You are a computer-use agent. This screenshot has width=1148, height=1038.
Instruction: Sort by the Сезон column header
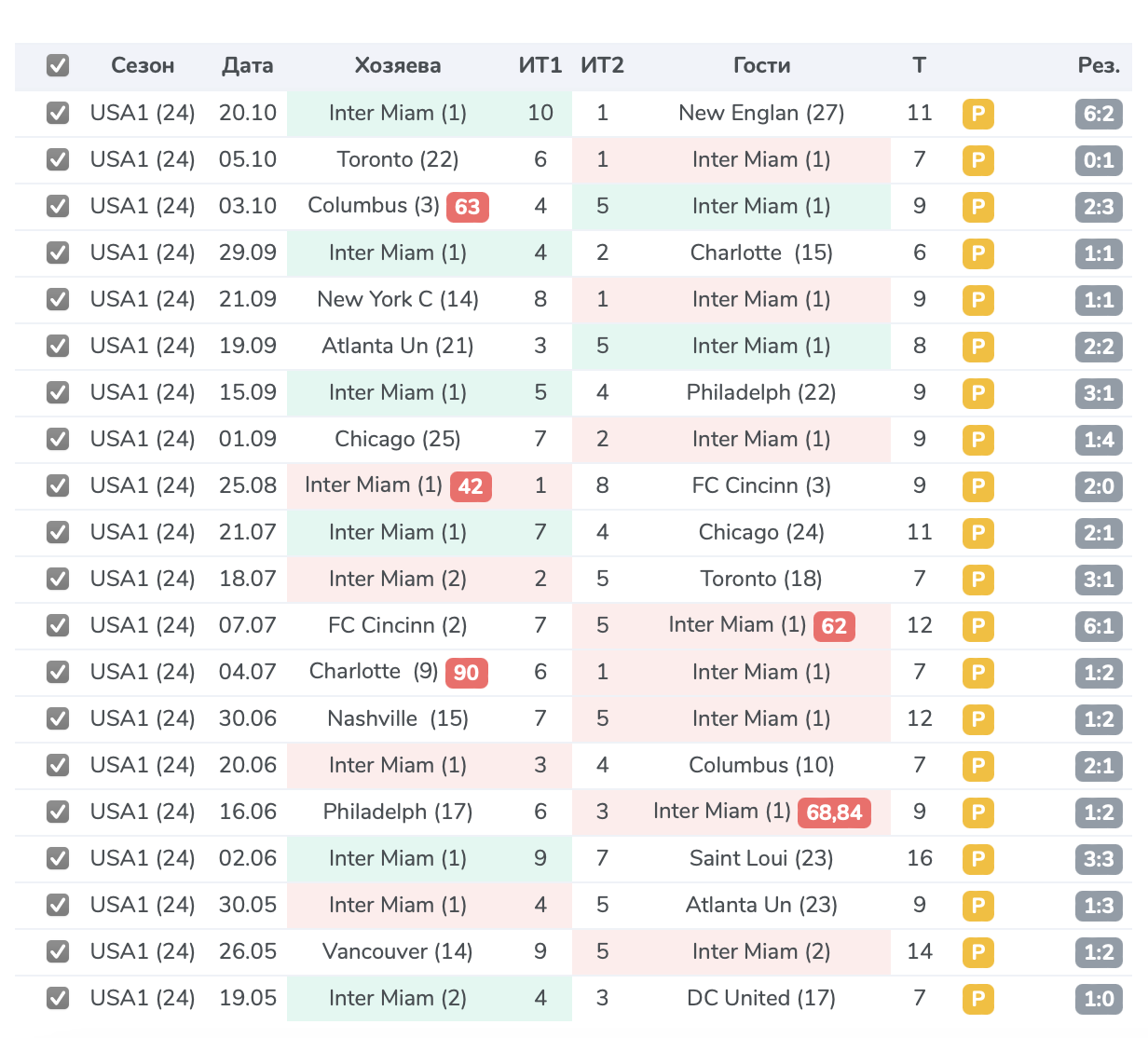pyautogui.click(x=143, y=65)
